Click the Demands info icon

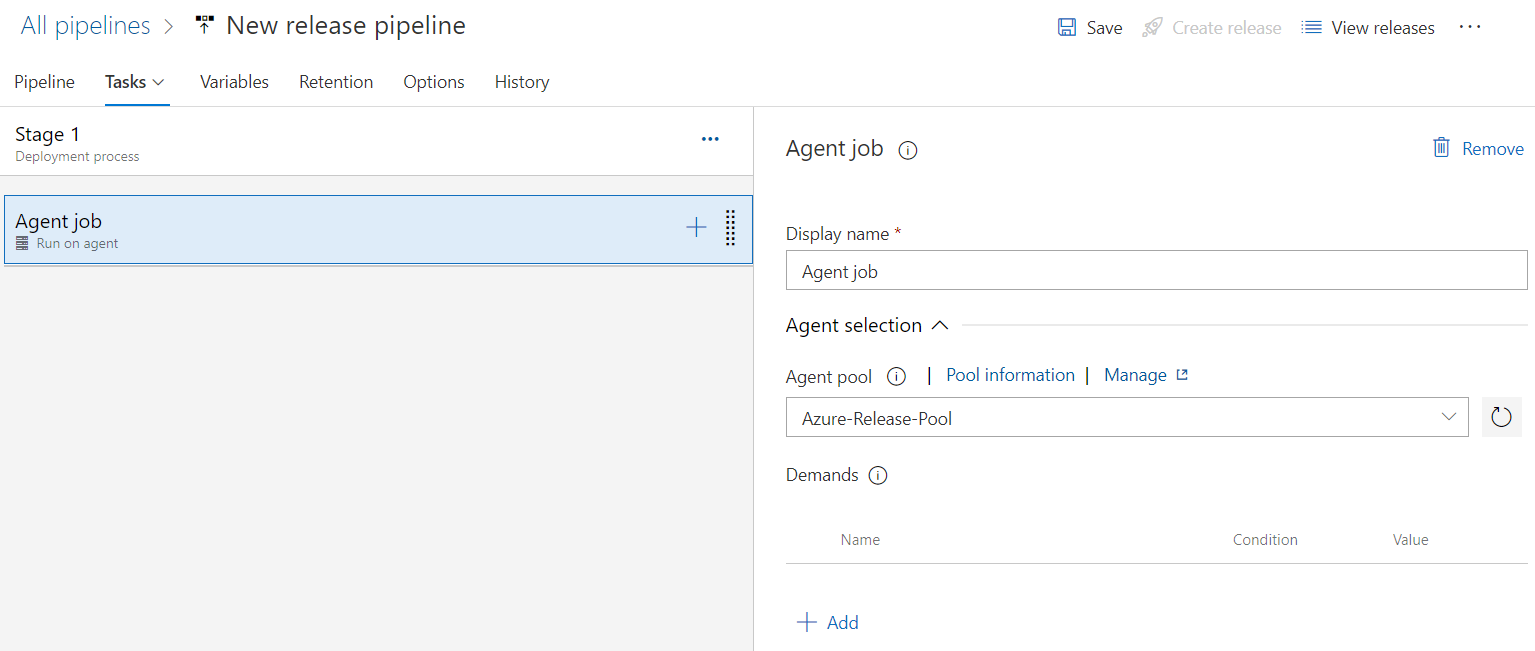tap(878, 476)
